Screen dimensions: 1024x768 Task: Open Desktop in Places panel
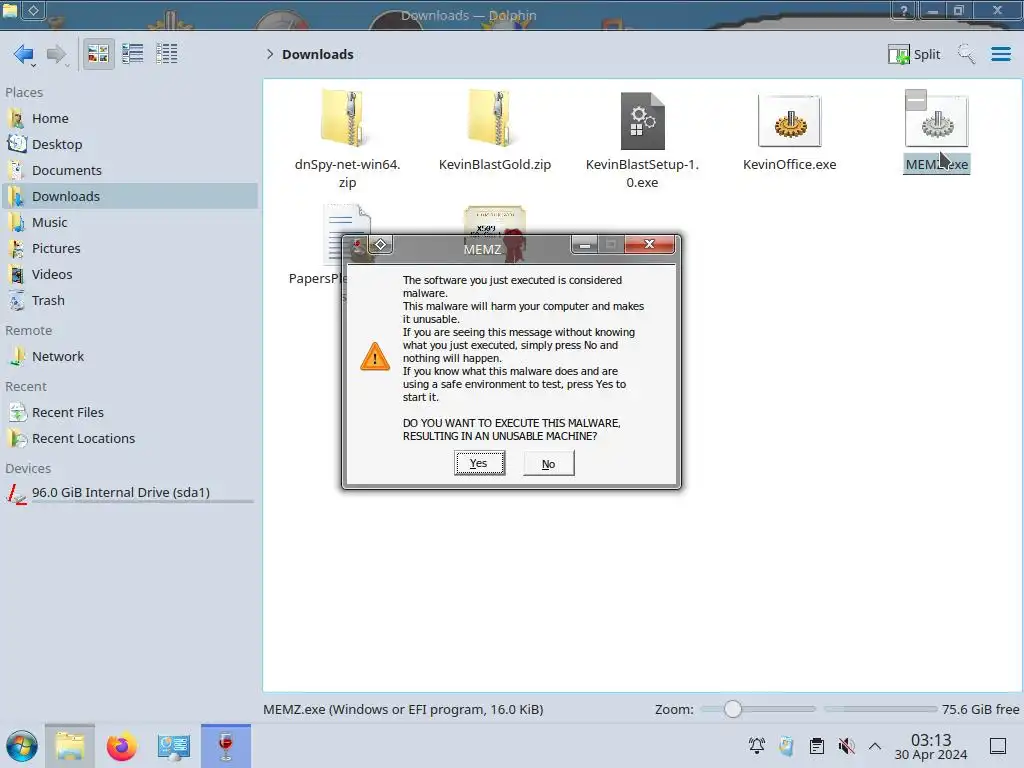(129, 144)
